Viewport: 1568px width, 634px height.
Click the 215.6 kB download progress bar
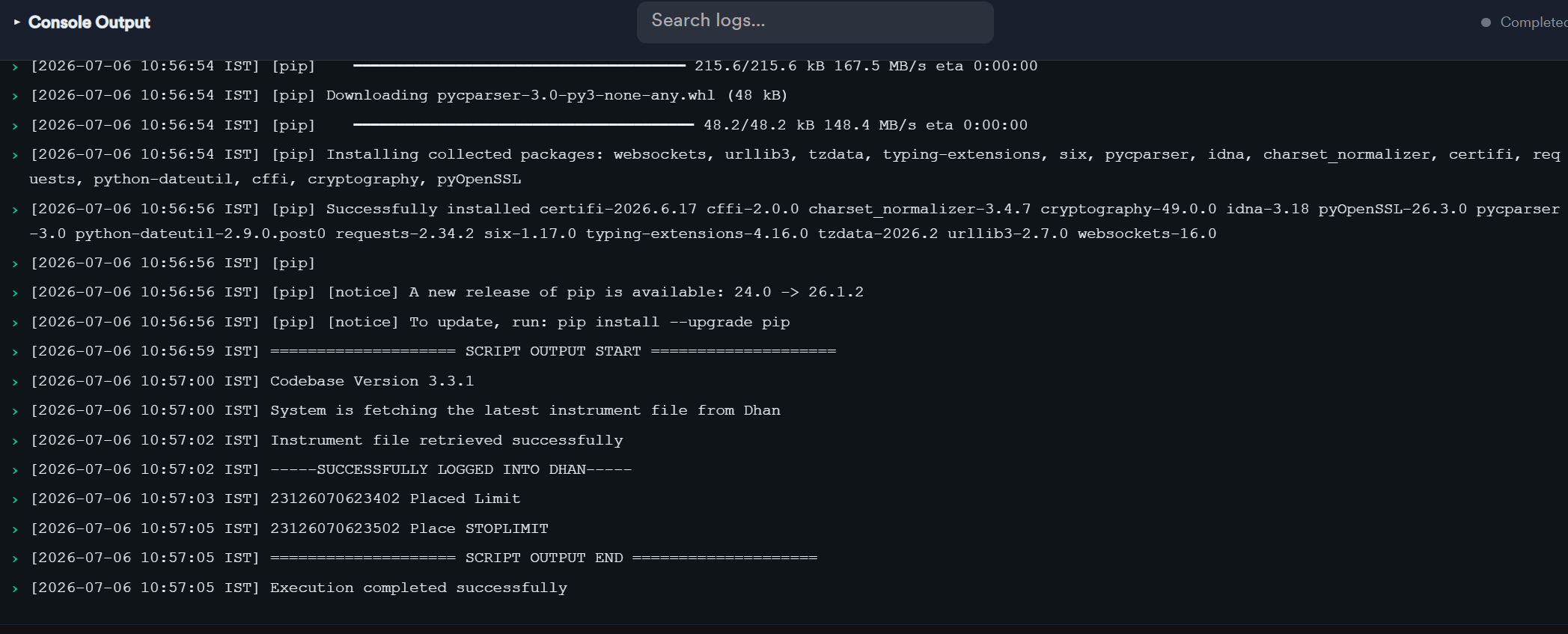(519, 65)
